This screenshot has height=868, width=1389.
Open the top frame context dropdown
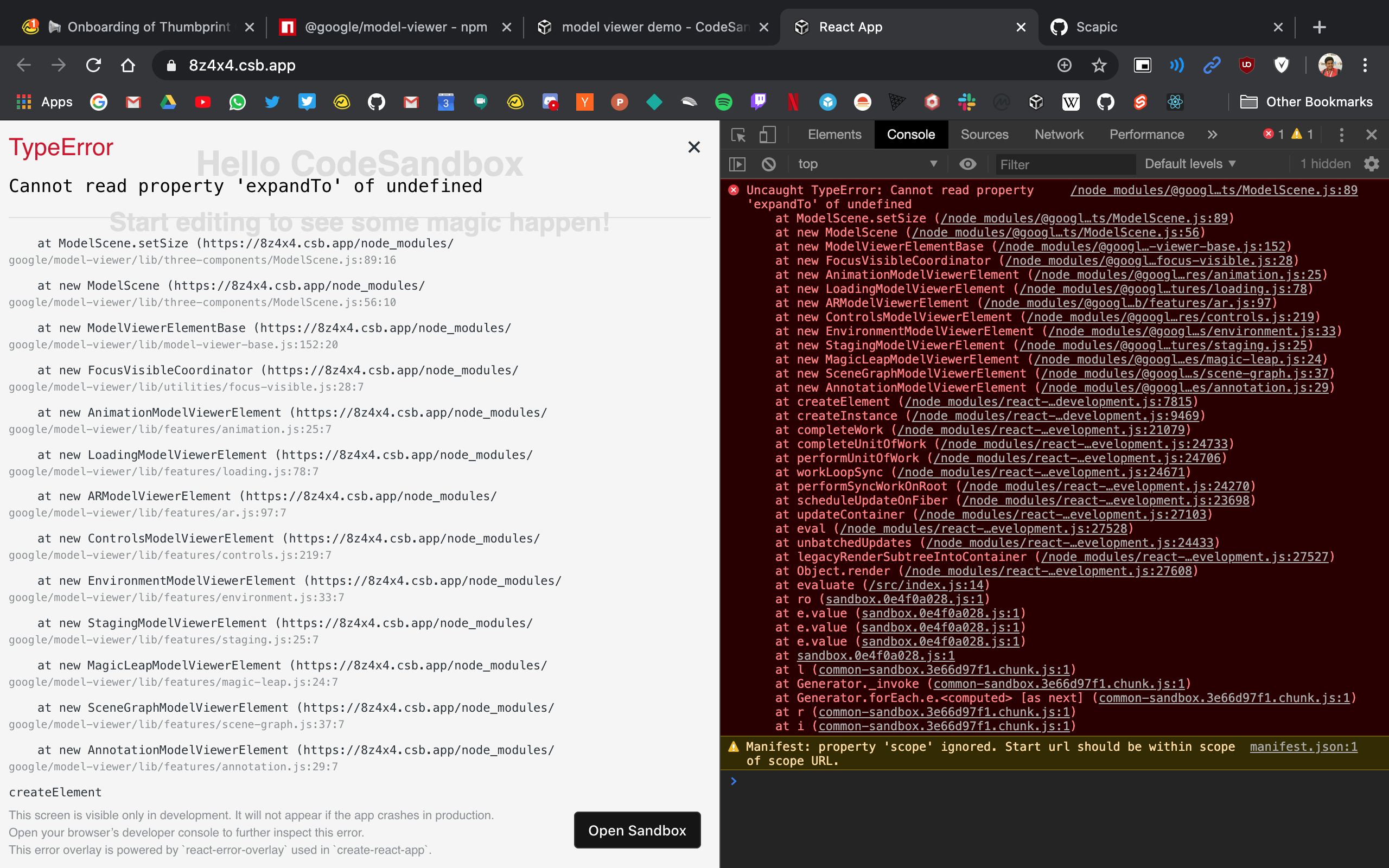[866, 164]
